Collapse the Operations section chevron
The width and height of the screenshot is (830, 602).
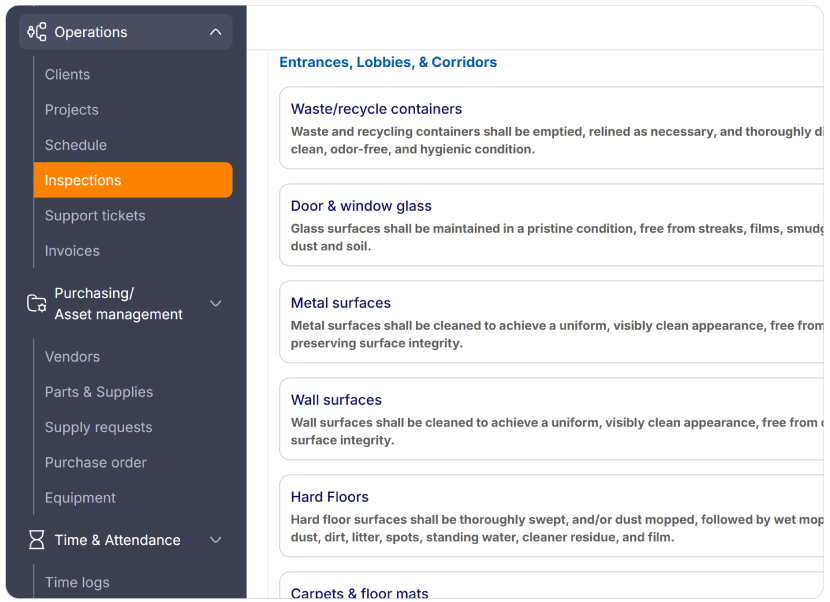[x=215, y=32]
